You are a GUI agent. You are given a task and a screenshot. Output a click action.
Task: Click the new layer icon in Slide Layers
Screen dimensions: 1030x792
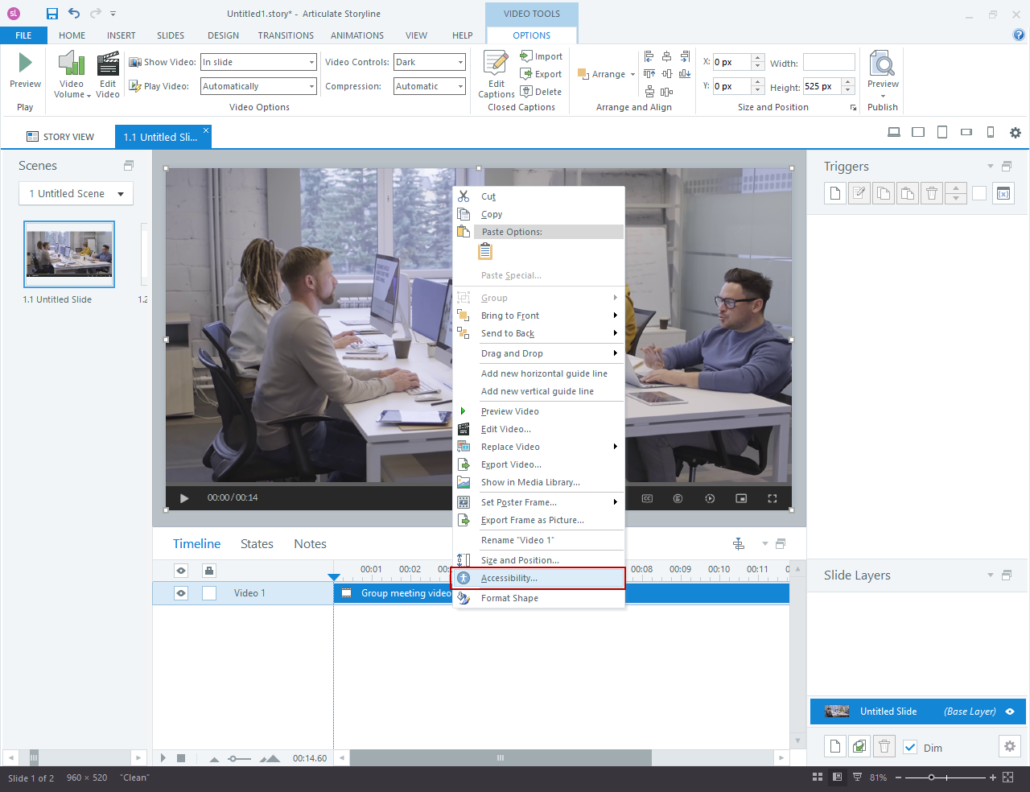(x=835, y=746)
